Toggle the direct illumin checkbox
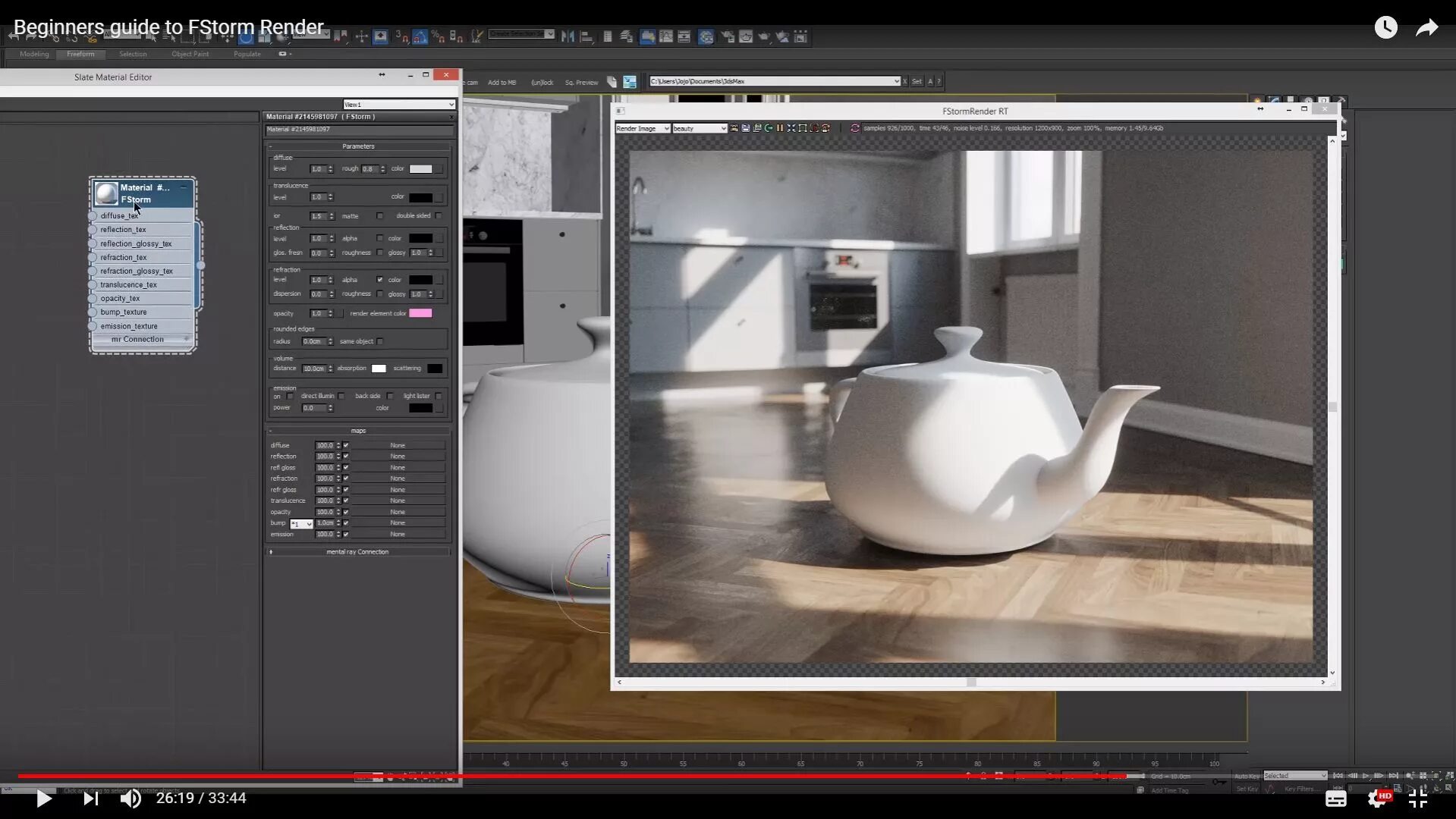The image size is (1456, 819). click(x=341, y=396)
